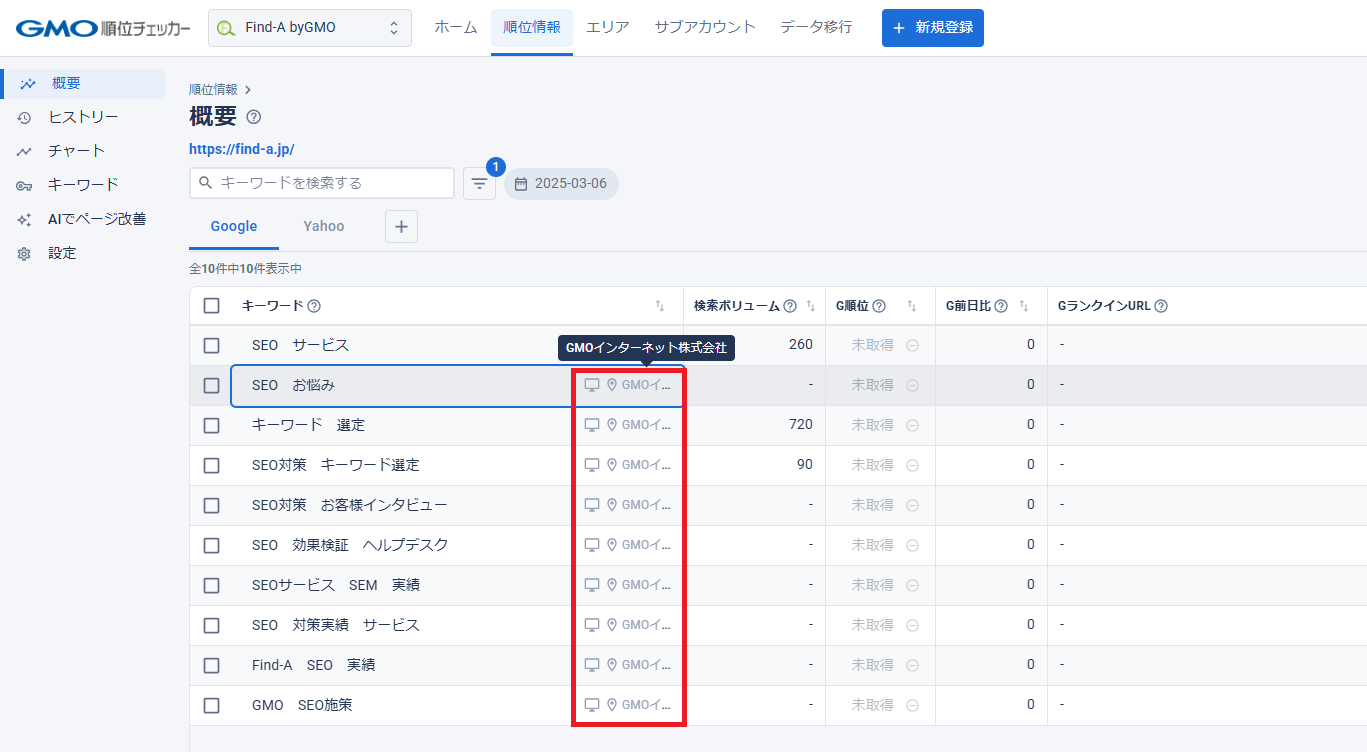Image resolution: width=1367 pixels, height=752 pixels.
Task: Select the Find-A SEO 実績 keyword text
Action: click(x=314, y=665)
